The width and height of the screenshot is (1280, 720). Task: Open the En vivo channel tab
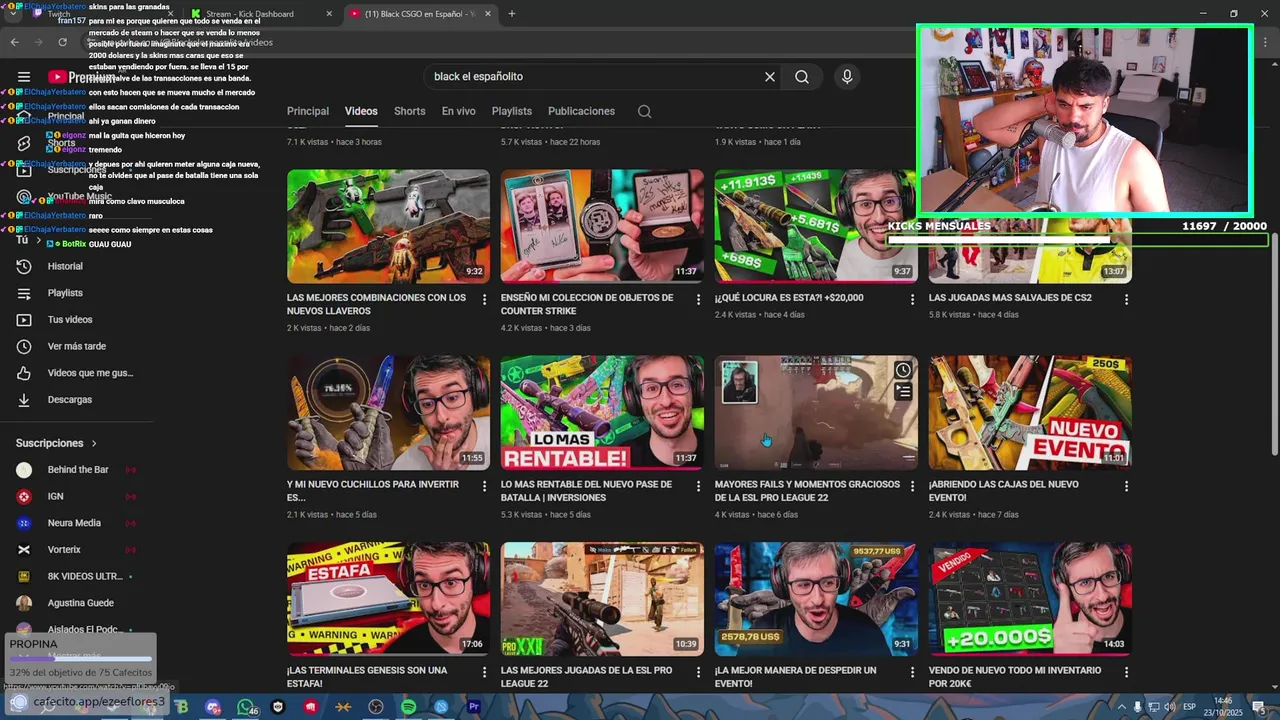pyautogui.click(x=459, y=111)
